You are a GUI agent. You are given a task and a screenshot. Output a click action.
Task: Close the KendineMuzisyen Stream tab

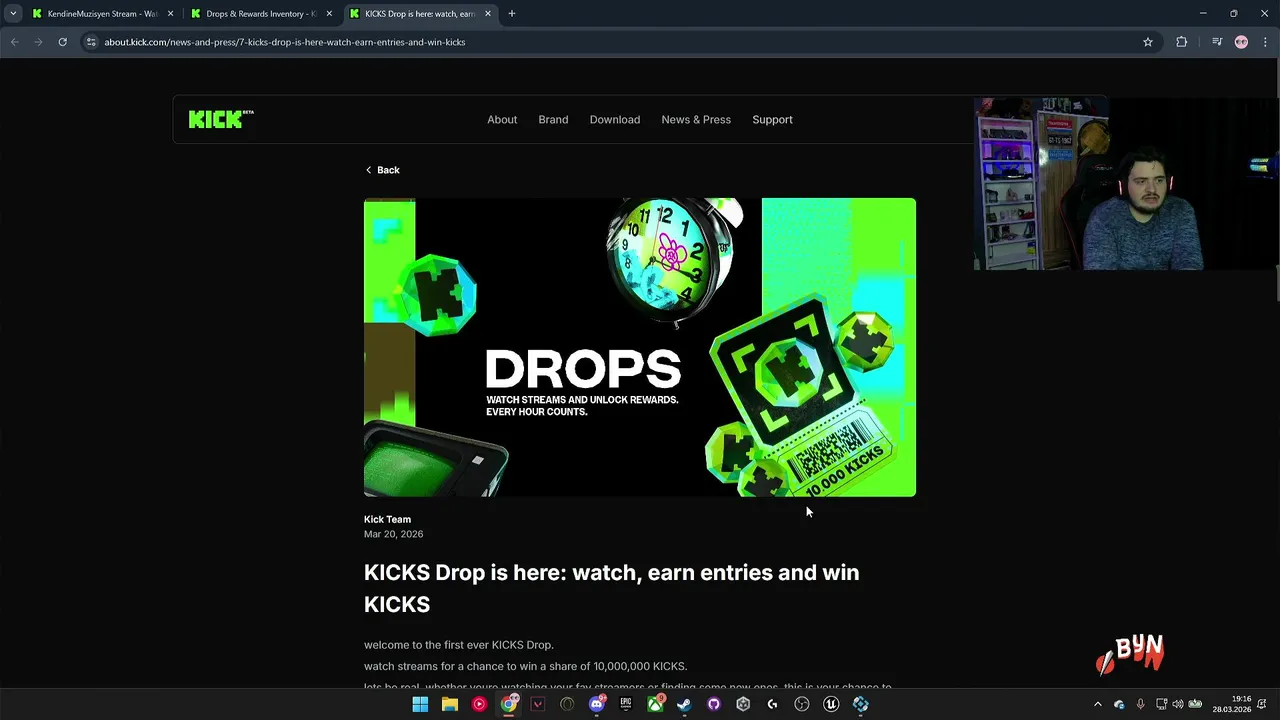tap(170, 14)
